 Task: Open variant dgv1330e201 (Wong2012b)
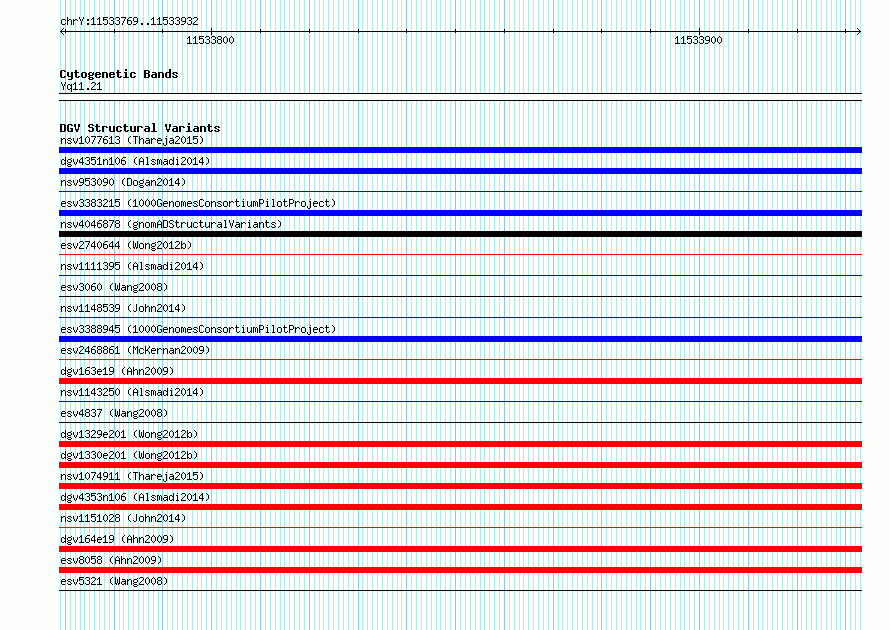point(129,455)
